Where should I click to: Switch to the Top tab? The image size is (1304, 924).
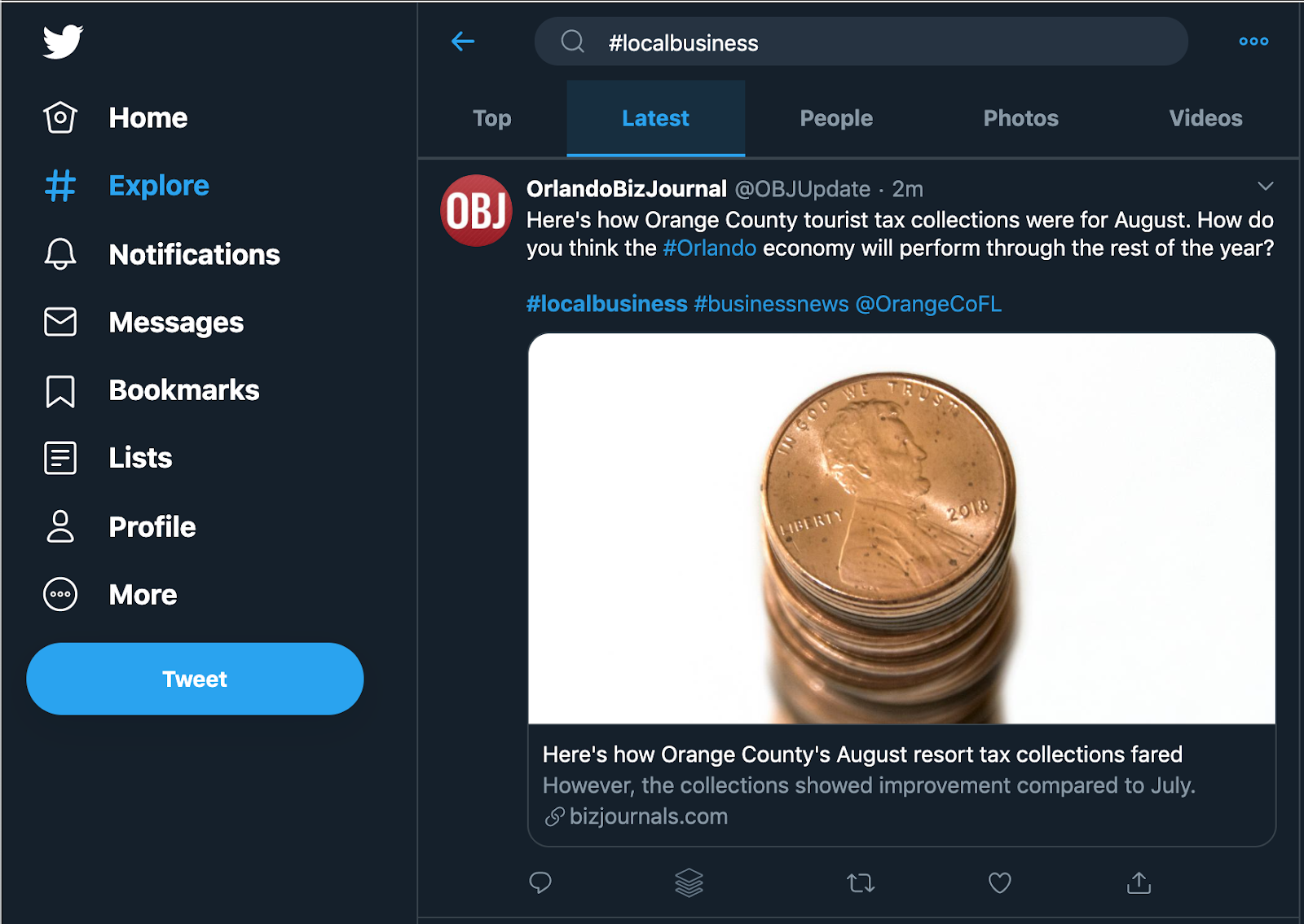click(x=492, y=119)
